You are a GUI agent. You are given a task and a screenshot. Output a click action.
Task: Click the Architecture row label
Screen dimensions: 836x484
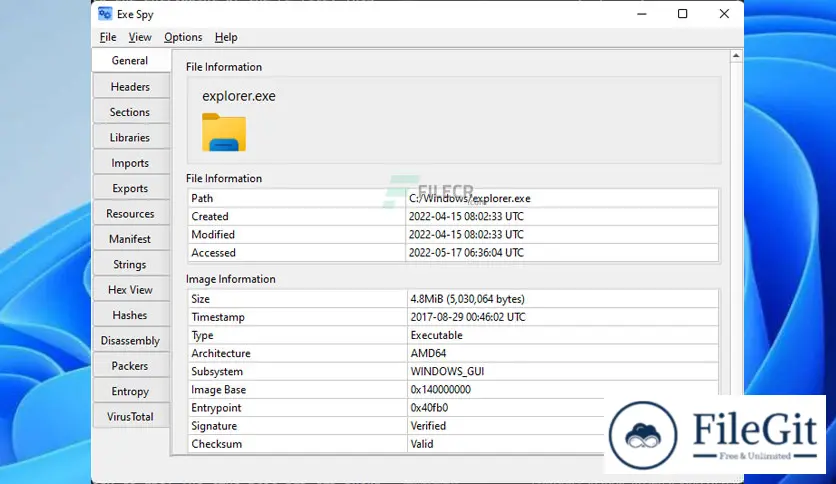[221, 353]
